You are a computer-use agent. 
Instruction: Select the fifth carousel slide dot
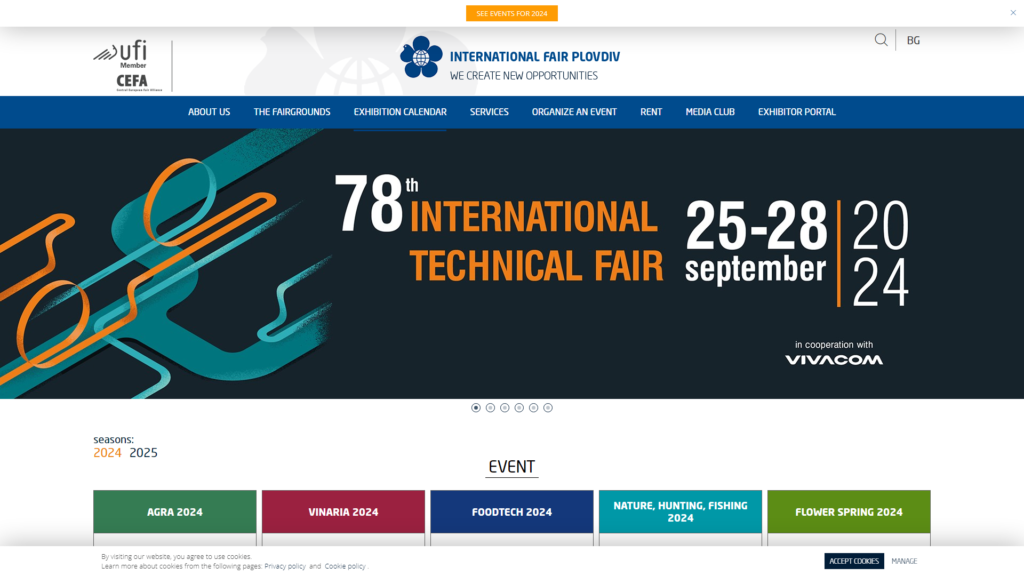(x=533, y=408)
